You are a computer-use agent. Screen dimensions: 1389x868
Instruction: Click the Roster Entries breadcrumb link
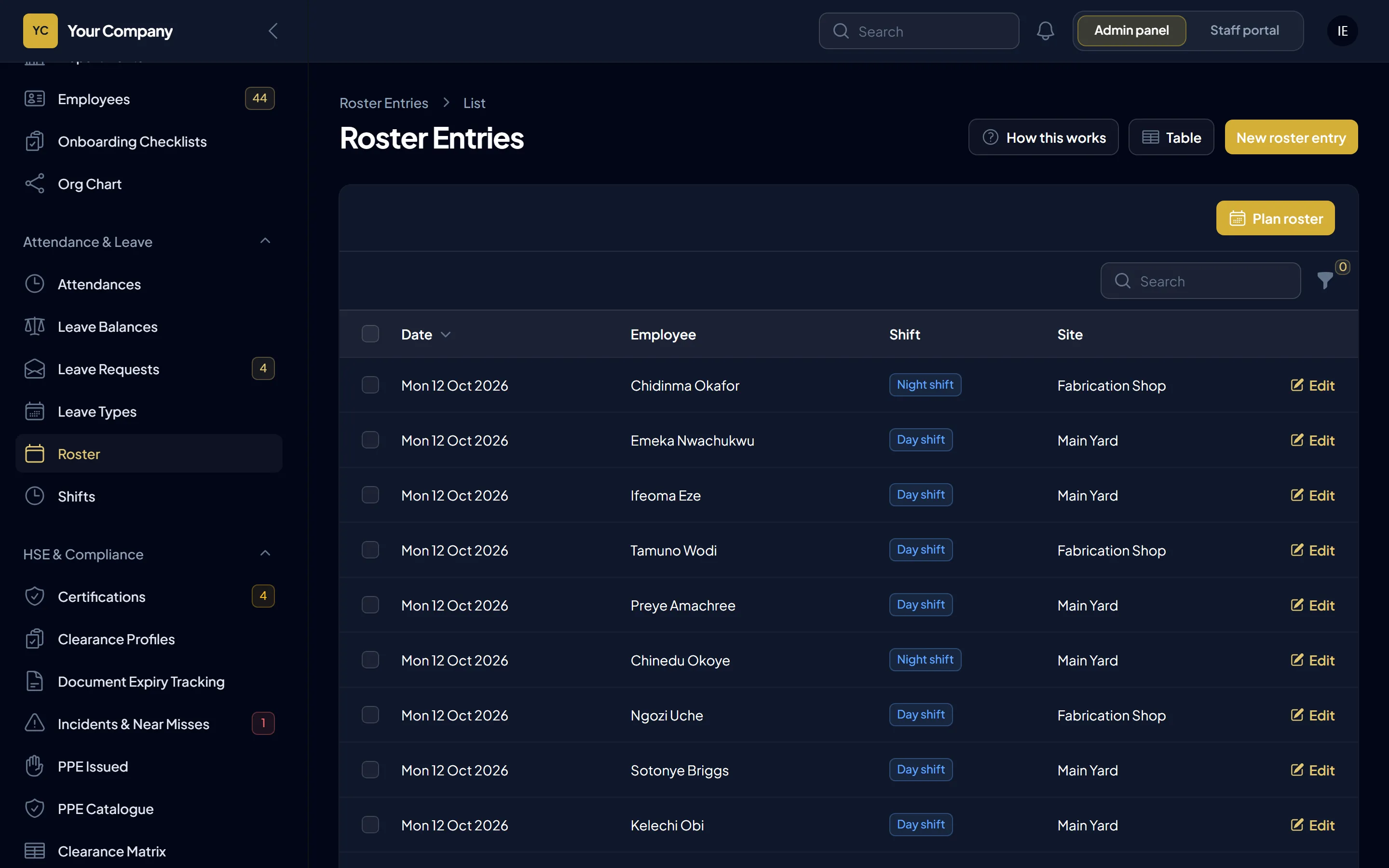(383, 103)
